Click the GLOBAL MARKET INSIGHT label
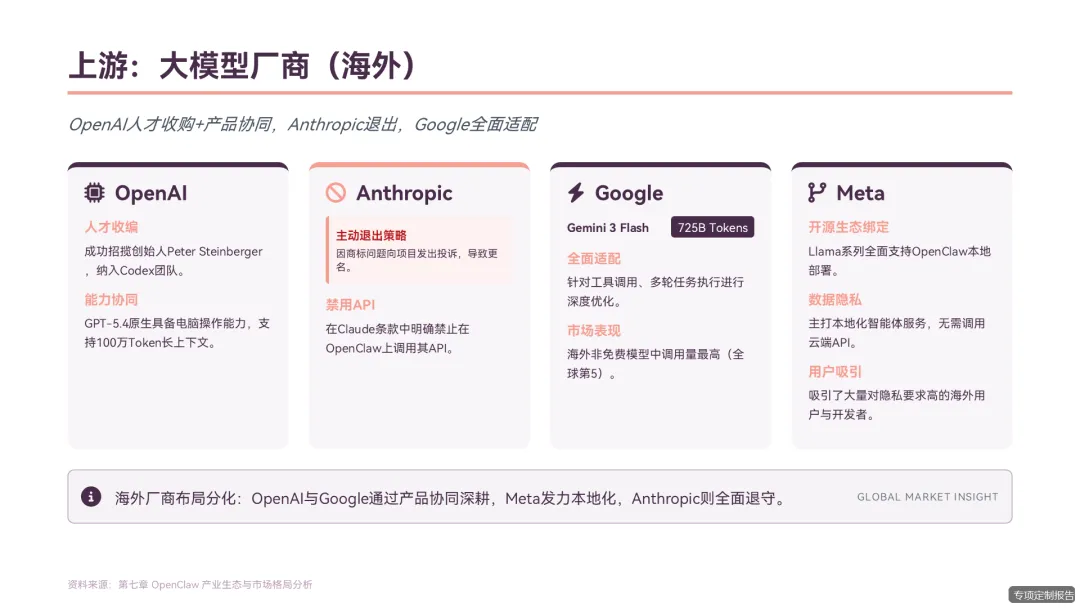This screenshot has width=1080, height=608. coord(927,496)
